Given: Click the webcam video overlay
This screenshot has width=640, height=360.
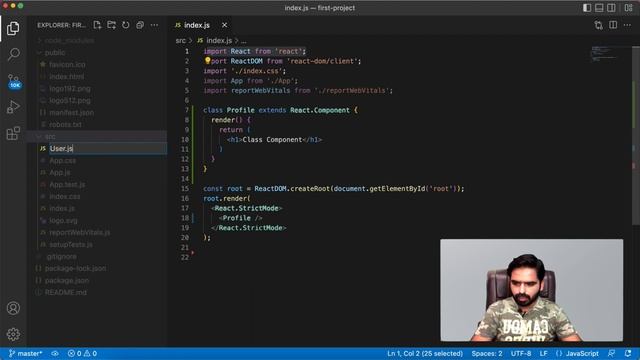Looking at the screenshot, I should pyautogui.click(x=531, y=290).
